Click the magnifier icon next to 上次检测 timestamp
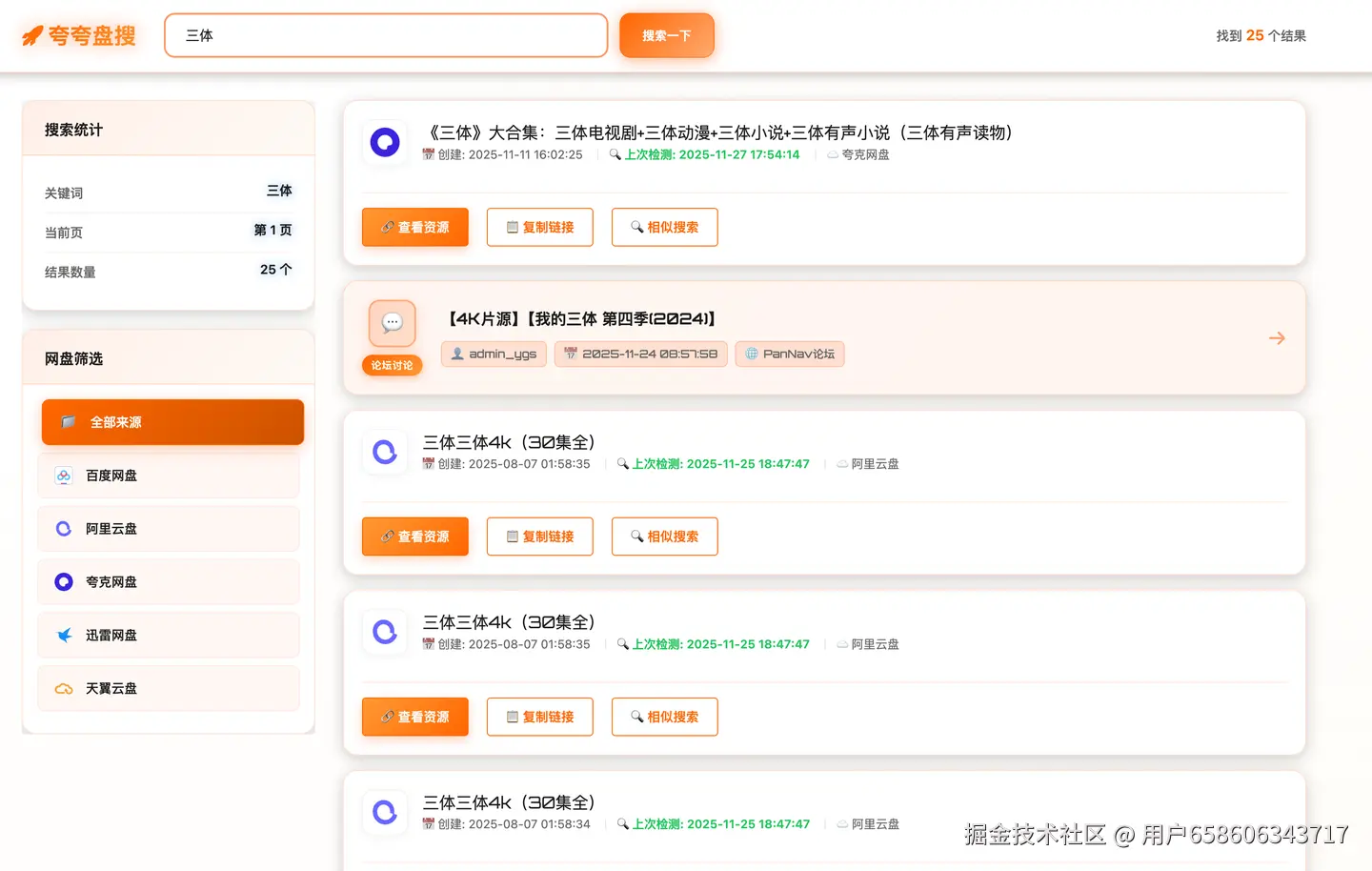This screenshot has height=871, width=1372. tap(615, 154)
